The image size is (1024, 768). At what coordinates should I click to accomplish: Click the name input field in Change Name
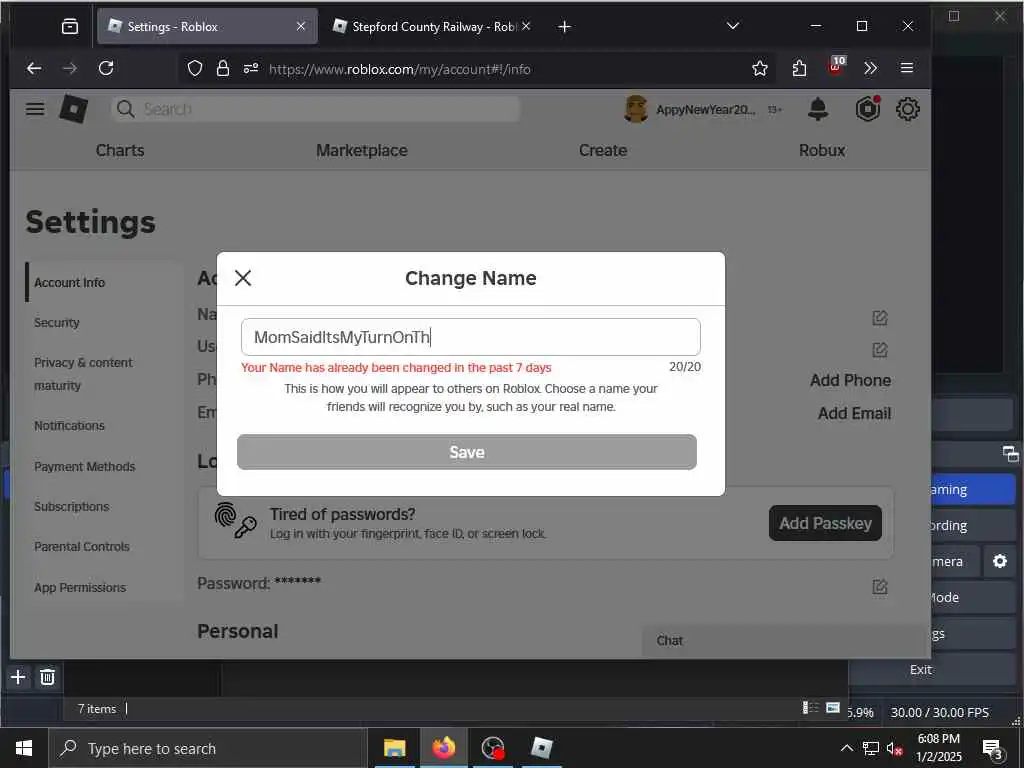click(x=470, y=337)
